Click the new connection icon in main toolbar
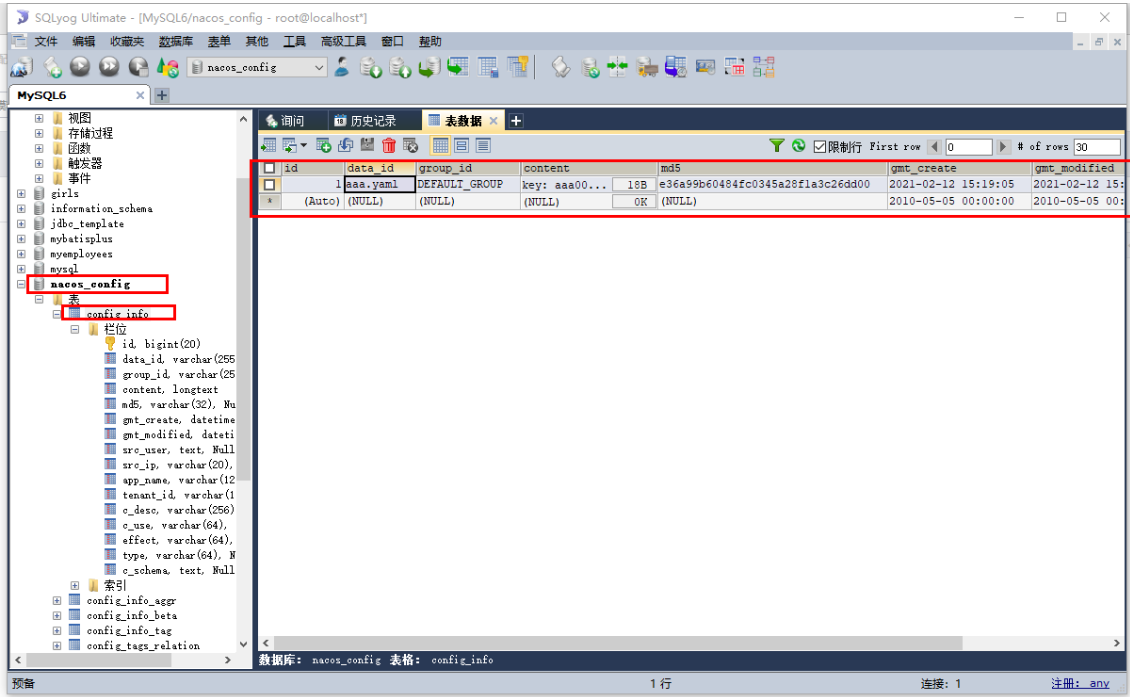This screenshot has height=697, width=1130. click(22, 67)
